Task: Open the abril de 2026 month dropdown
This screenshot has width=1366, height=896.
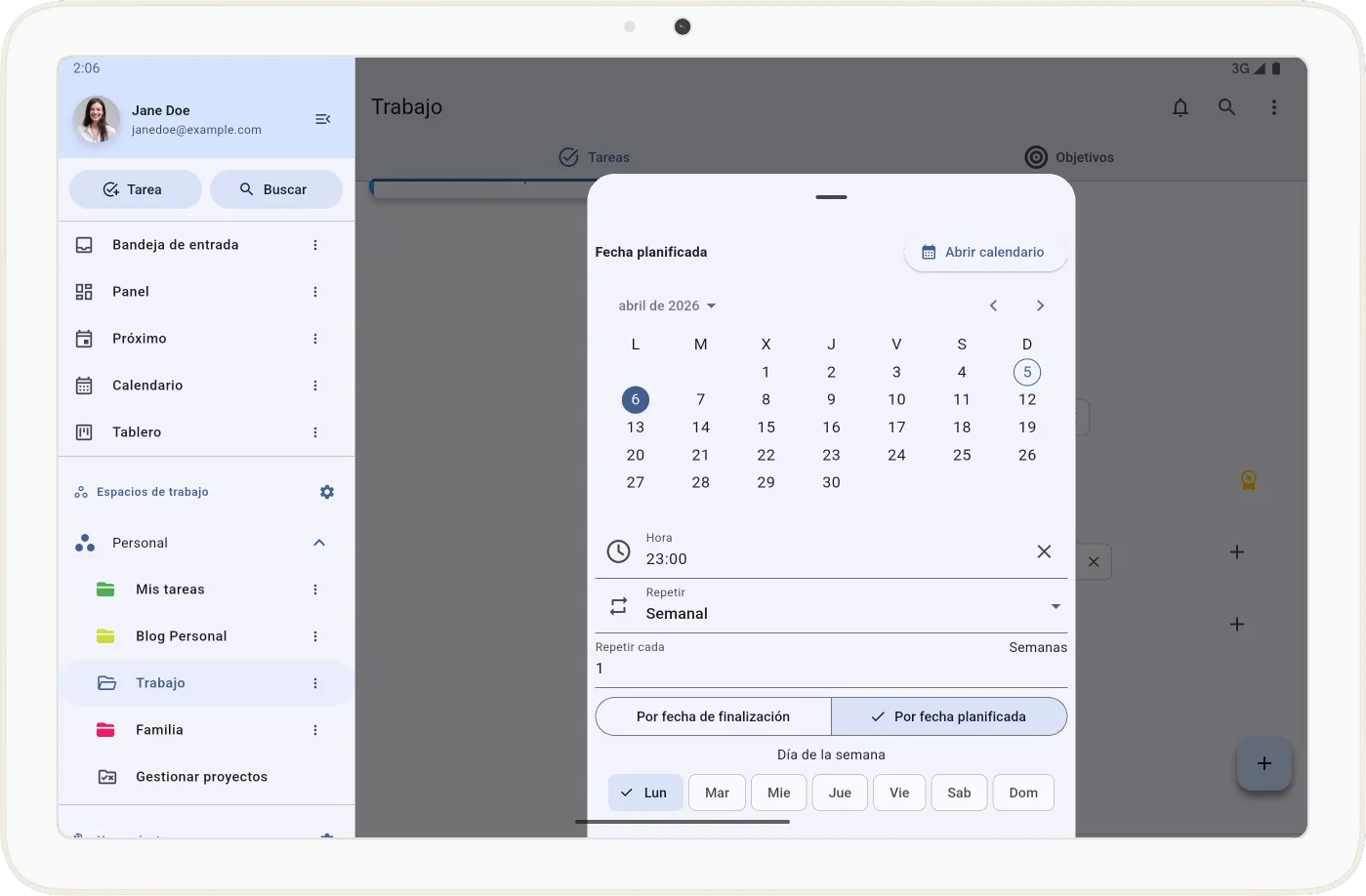Action: pyautogui.click(x=668, y=305)
